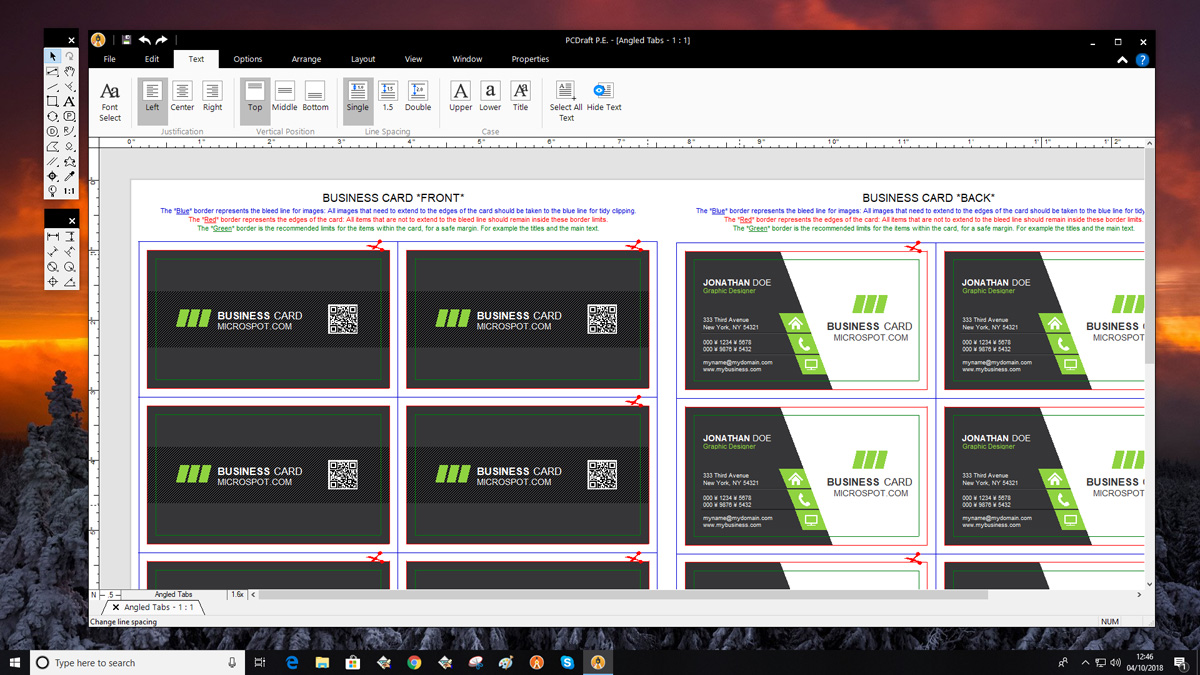Open Skype from the taskbar

[568, 662]
